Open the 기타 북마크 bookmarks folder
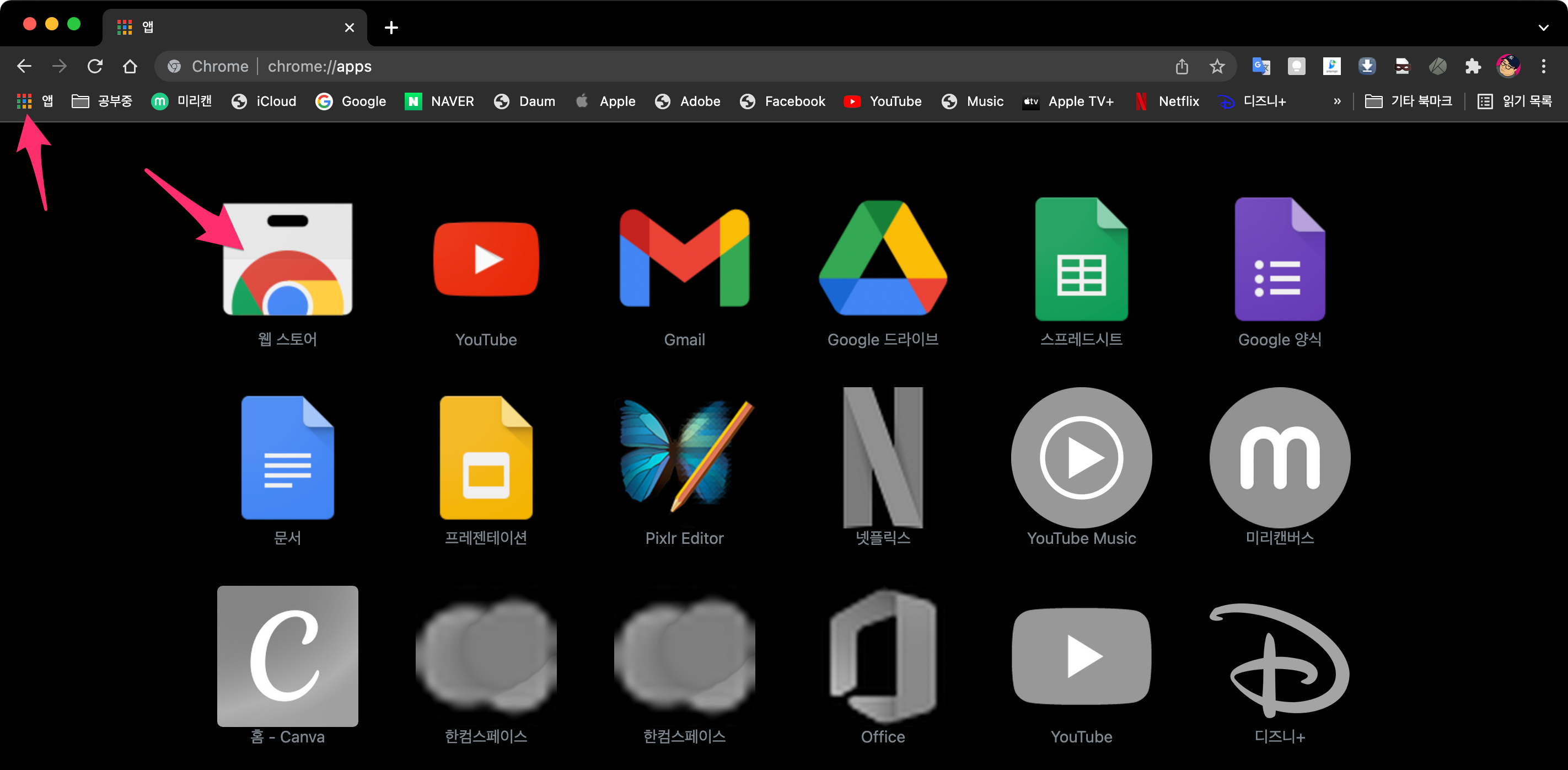The width and height of the screenshot is (1568, 770). (x=1409, y=101)
